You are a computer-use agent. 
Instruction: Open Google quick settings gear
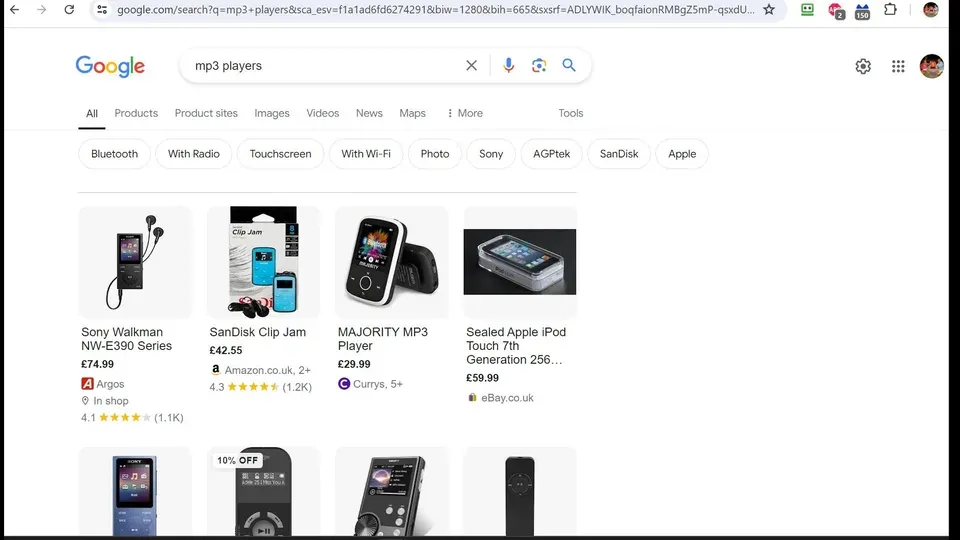(x=863, y=66)
